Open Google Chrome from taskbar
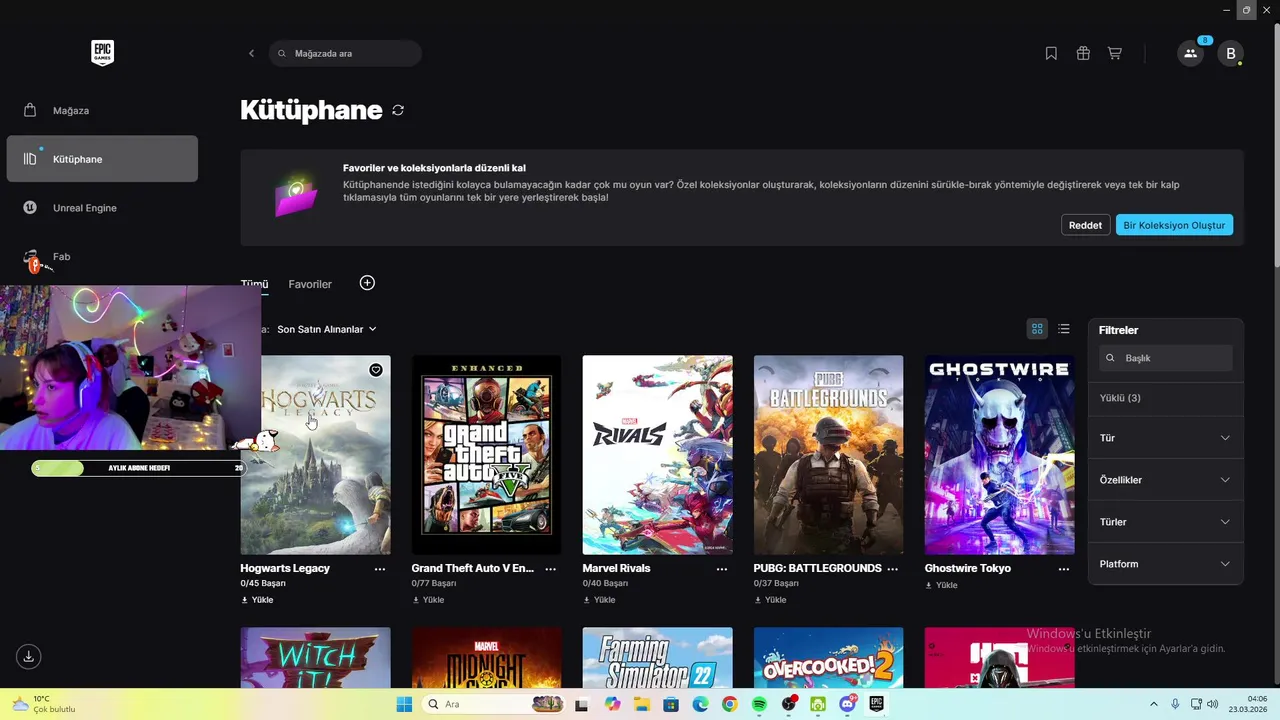 point(730,704)
